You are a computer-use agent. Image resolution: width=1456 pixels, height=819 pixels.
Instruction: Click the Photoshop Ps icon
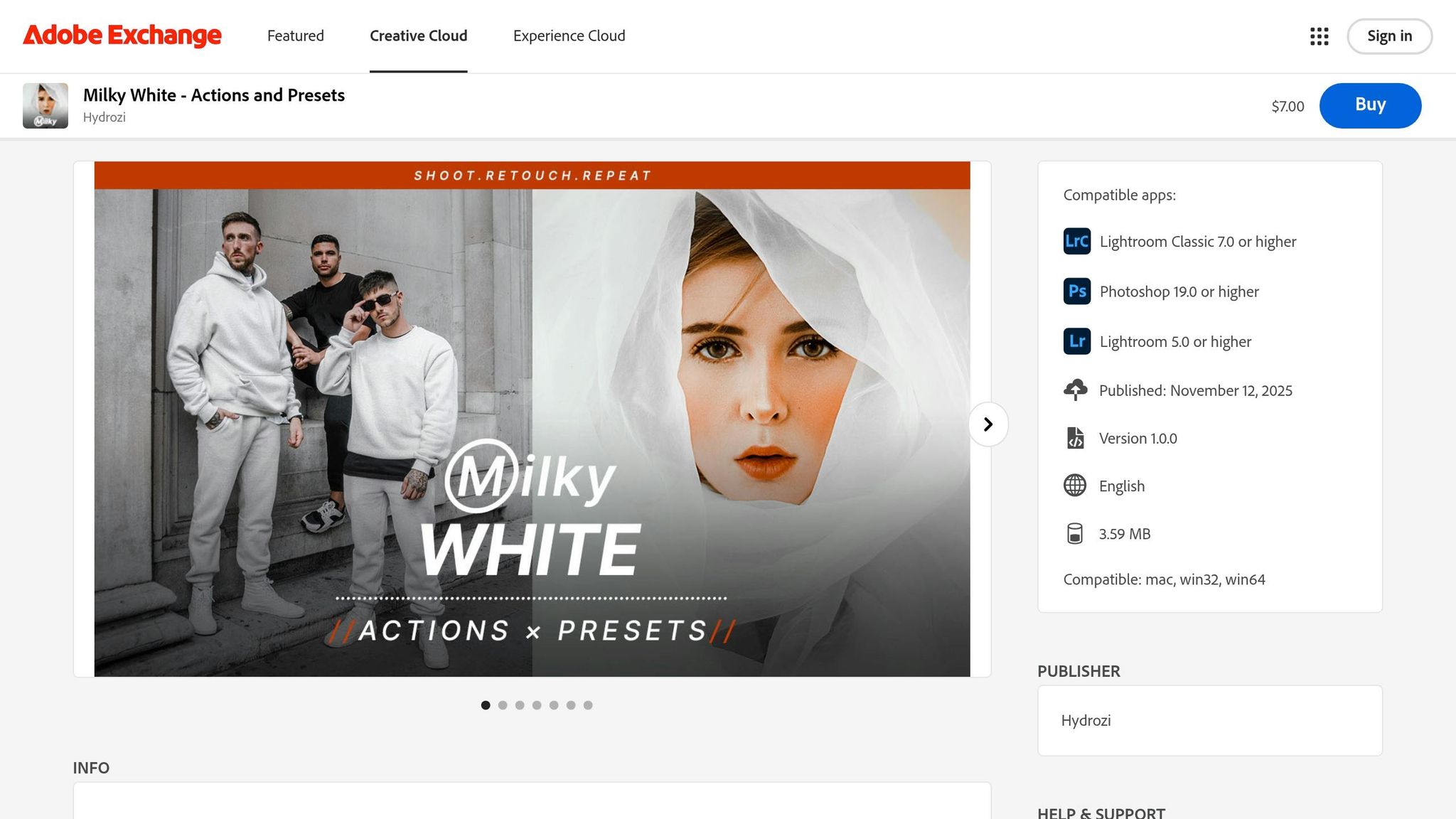click(1077, 291)
